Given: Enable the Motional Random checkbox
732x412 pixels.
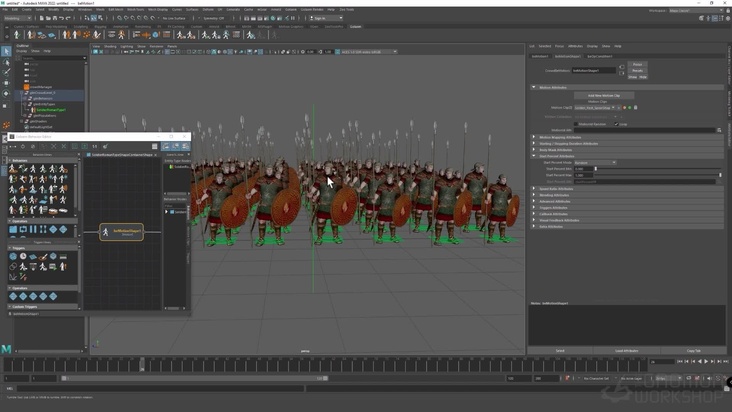Looking at the screenshot, I should coord(577,124).
